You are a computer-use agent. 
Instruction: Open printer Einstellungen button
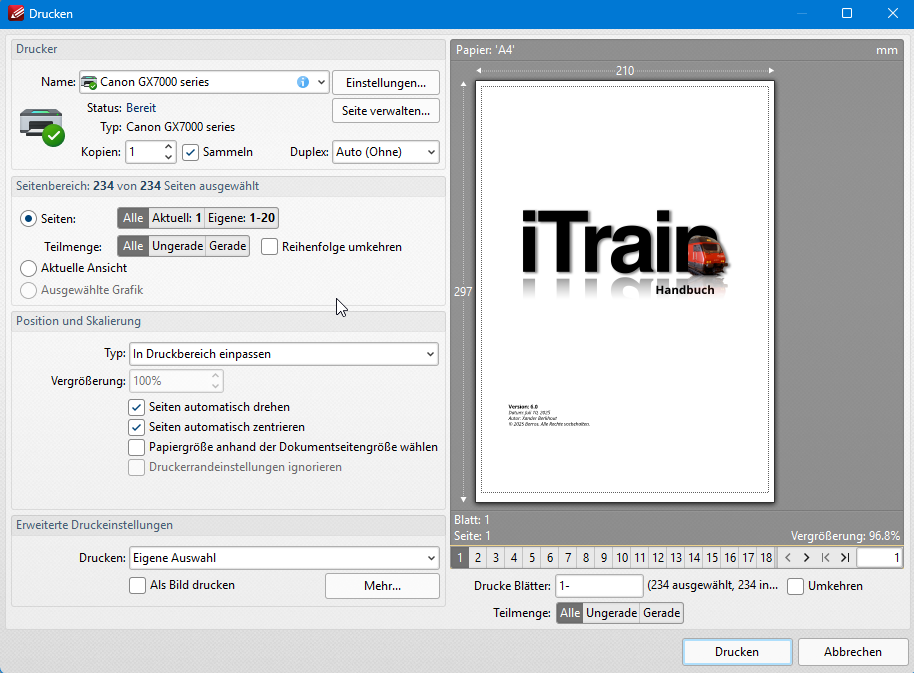pyautogui.click(x=386, y=83)
